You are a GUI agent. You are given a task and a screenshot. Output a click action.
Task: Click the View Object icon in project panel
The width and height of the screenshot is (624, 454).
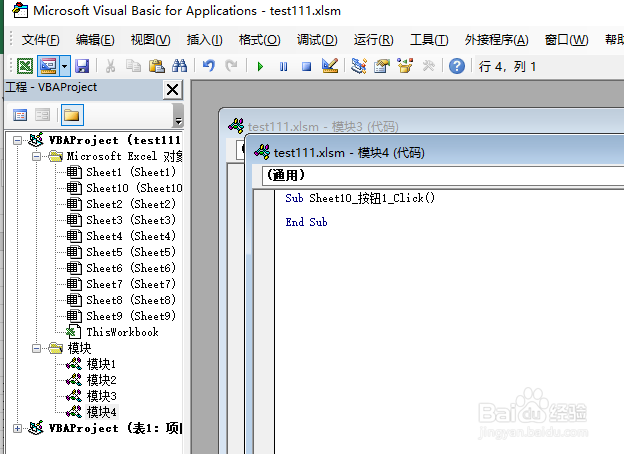click(42, 115)
